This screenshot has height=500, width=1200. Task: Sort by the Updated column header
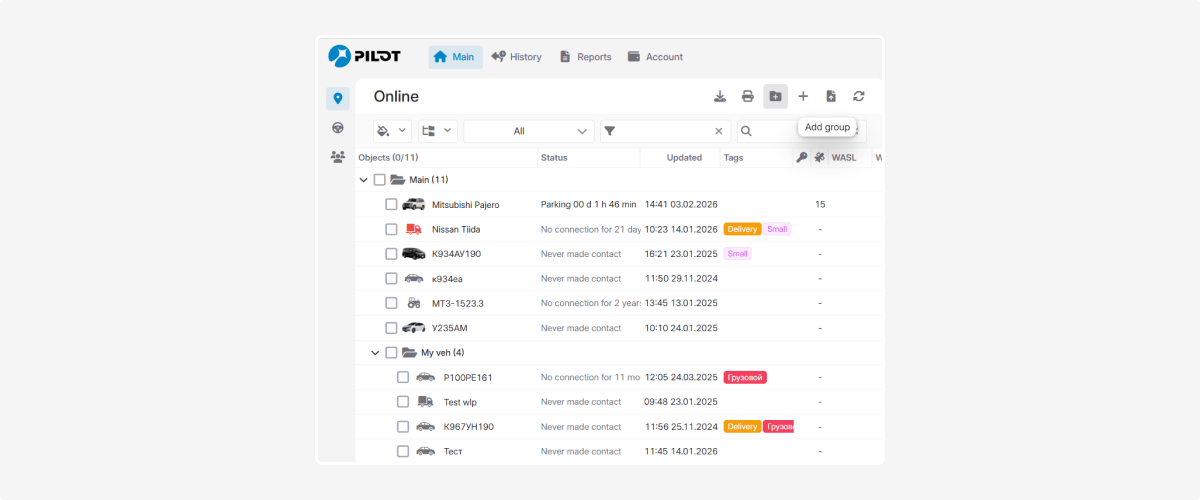point(684,158)
